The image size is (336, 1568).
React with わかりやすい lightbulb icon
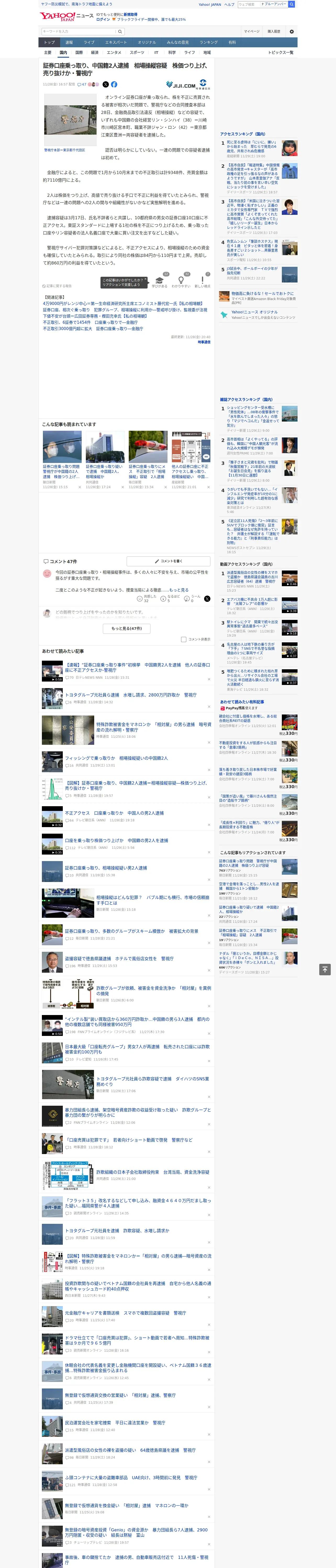click(181, 279)
